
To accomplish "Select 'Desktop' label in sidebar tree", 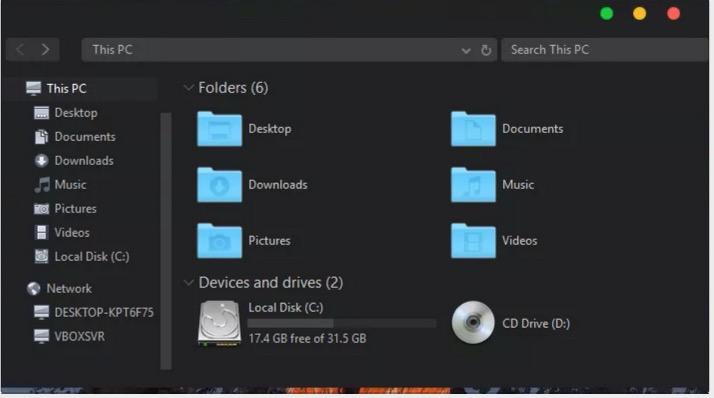I will point(76,113).
